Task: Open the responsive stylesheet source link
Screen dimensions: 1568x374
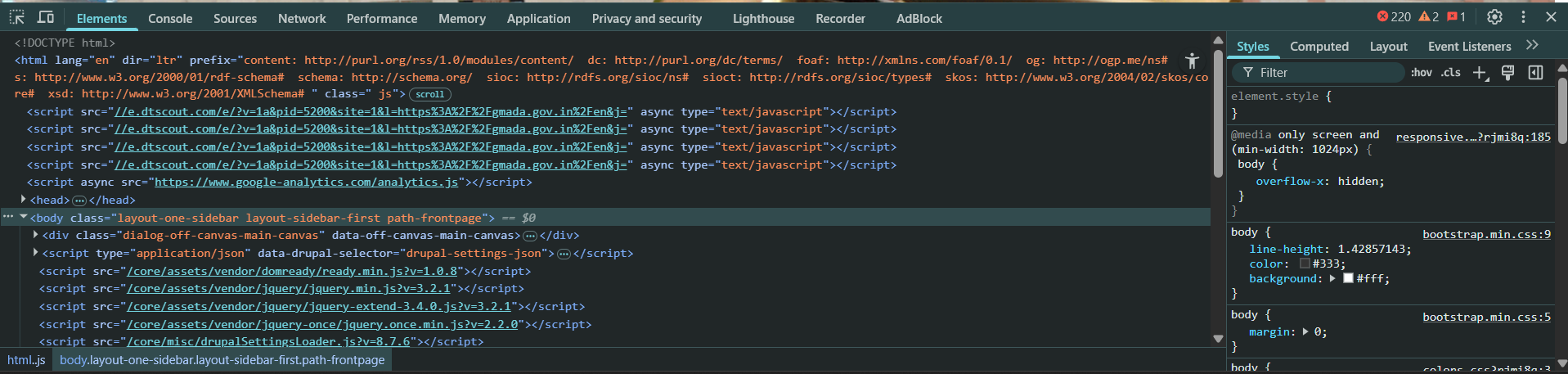Action: click(1473, 137)
